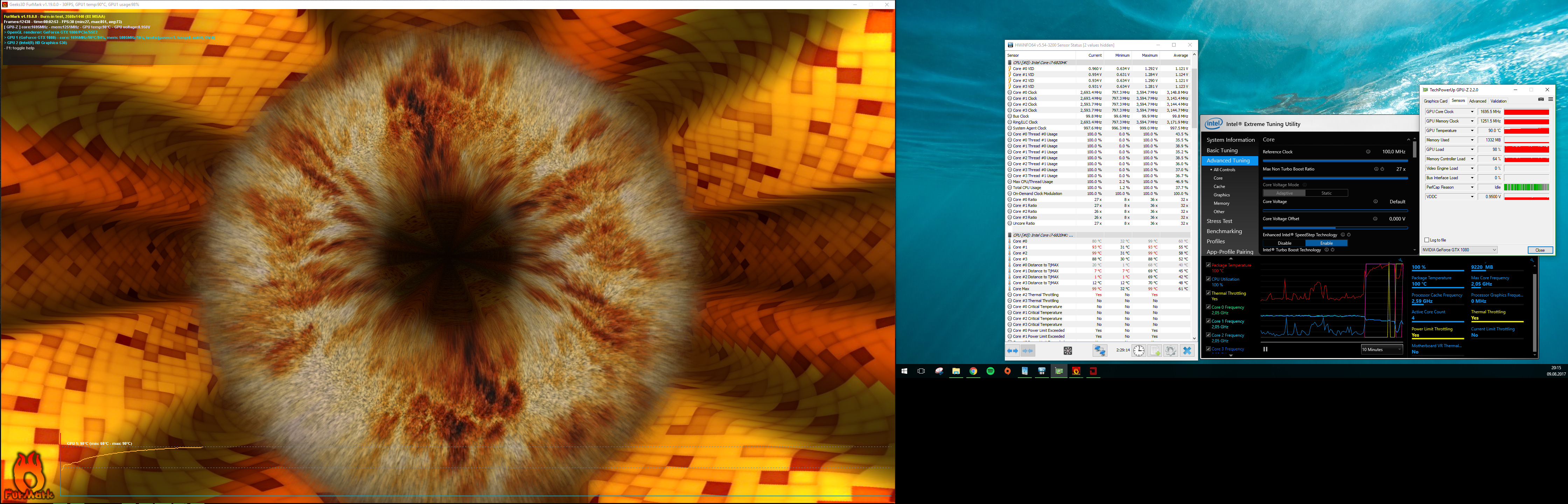This screenshot has width=1568, height=504.
Task: Select Static core voltage mode
Action: point(1327,193)
